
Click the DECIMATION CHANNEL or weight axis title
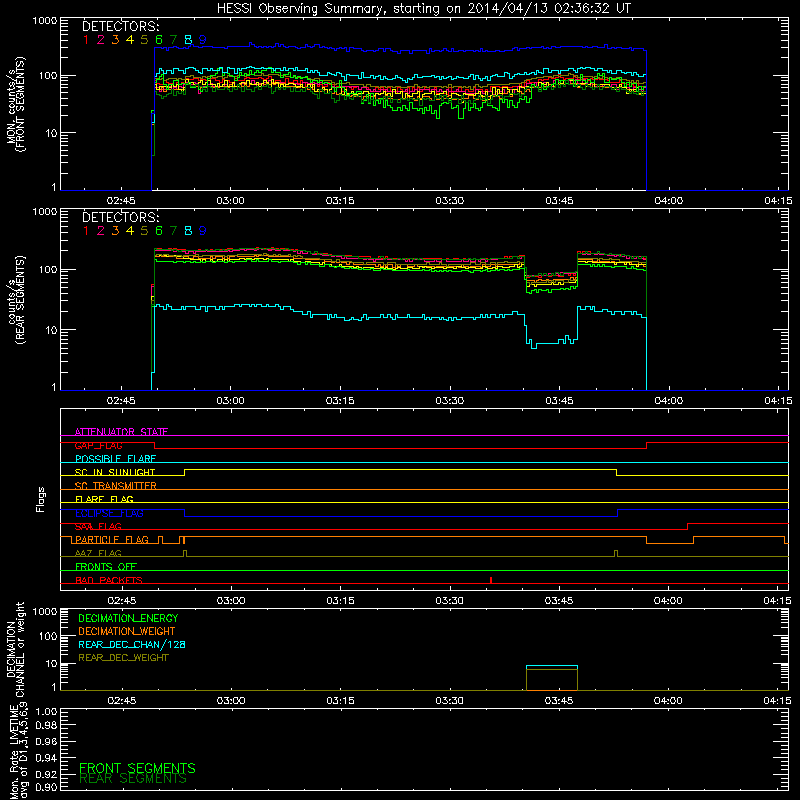[15, 649]
